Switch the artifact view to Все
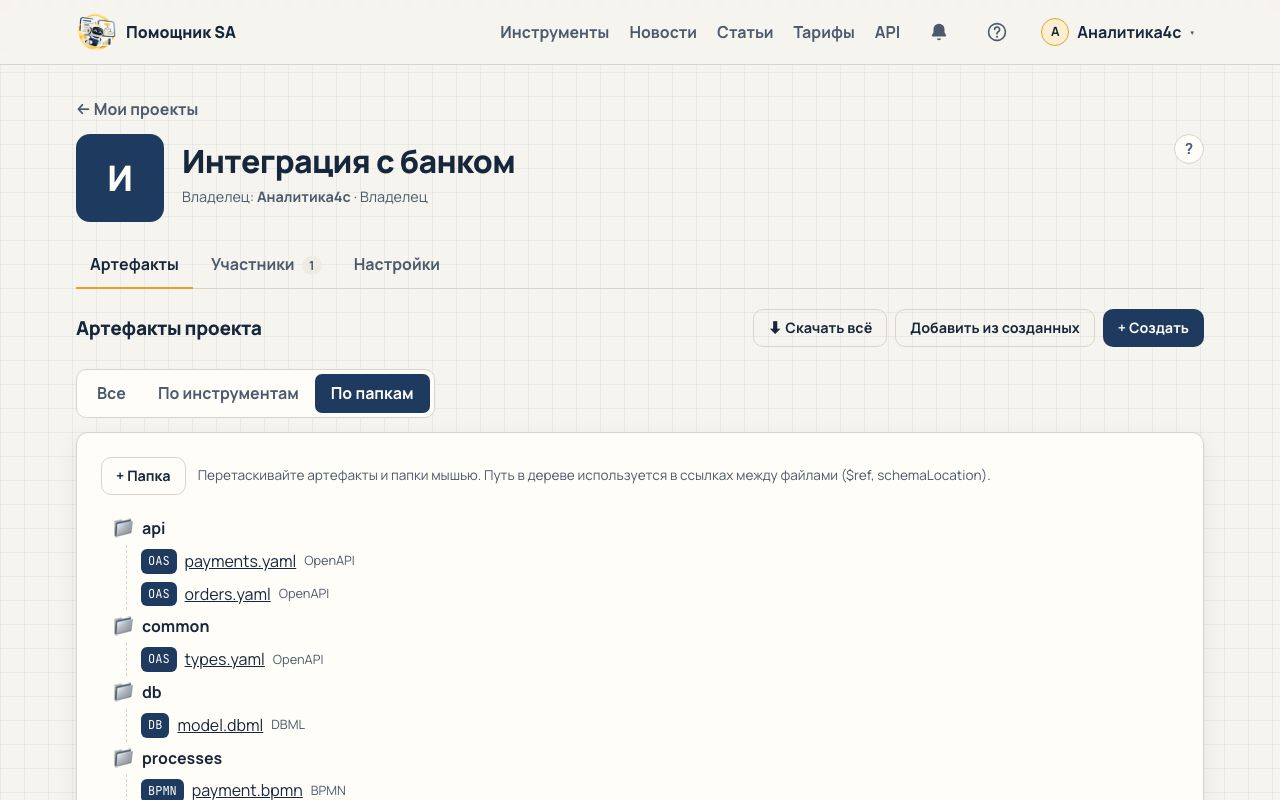 click(x=111, y=393)
